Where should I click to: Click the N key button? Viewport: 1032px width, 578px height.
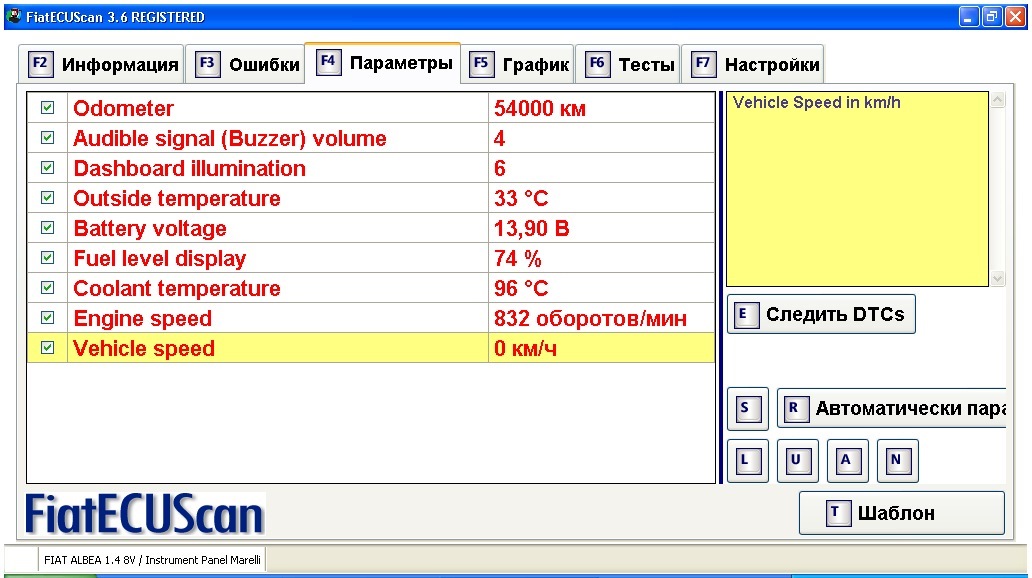pyautogui.click(x=898, y=461)
